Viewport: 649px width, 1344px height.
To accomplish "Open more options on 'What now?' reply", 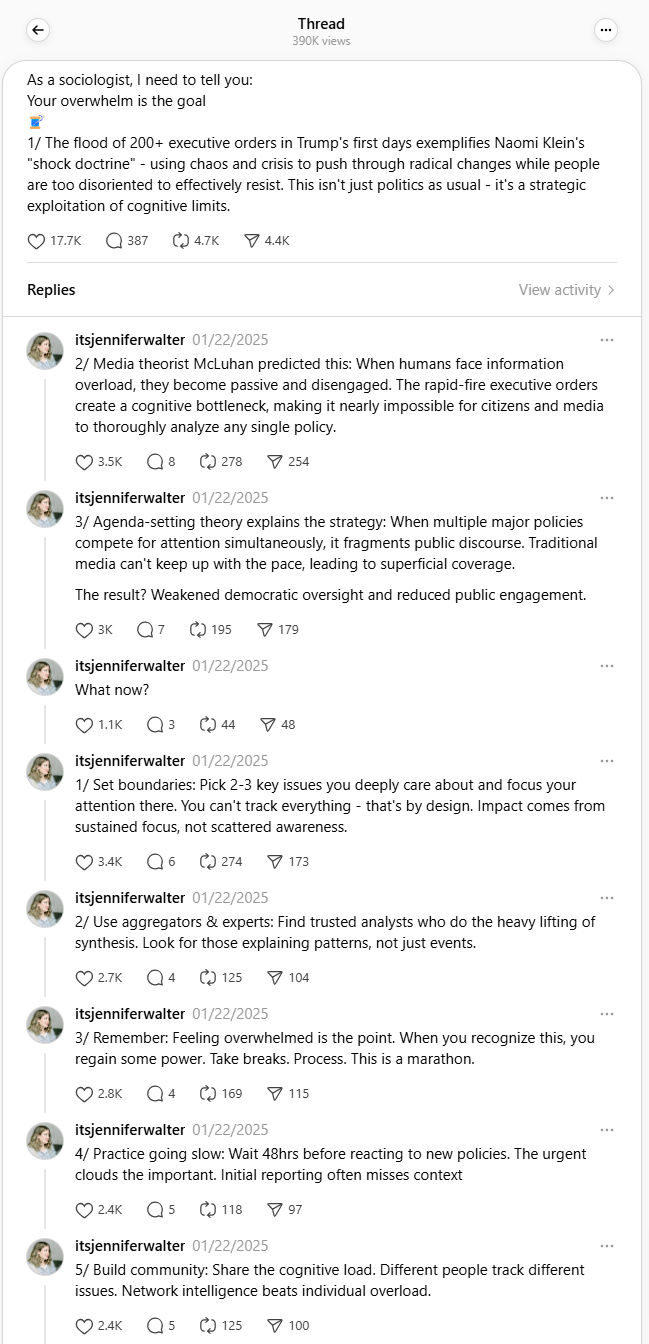I will 607,666.
